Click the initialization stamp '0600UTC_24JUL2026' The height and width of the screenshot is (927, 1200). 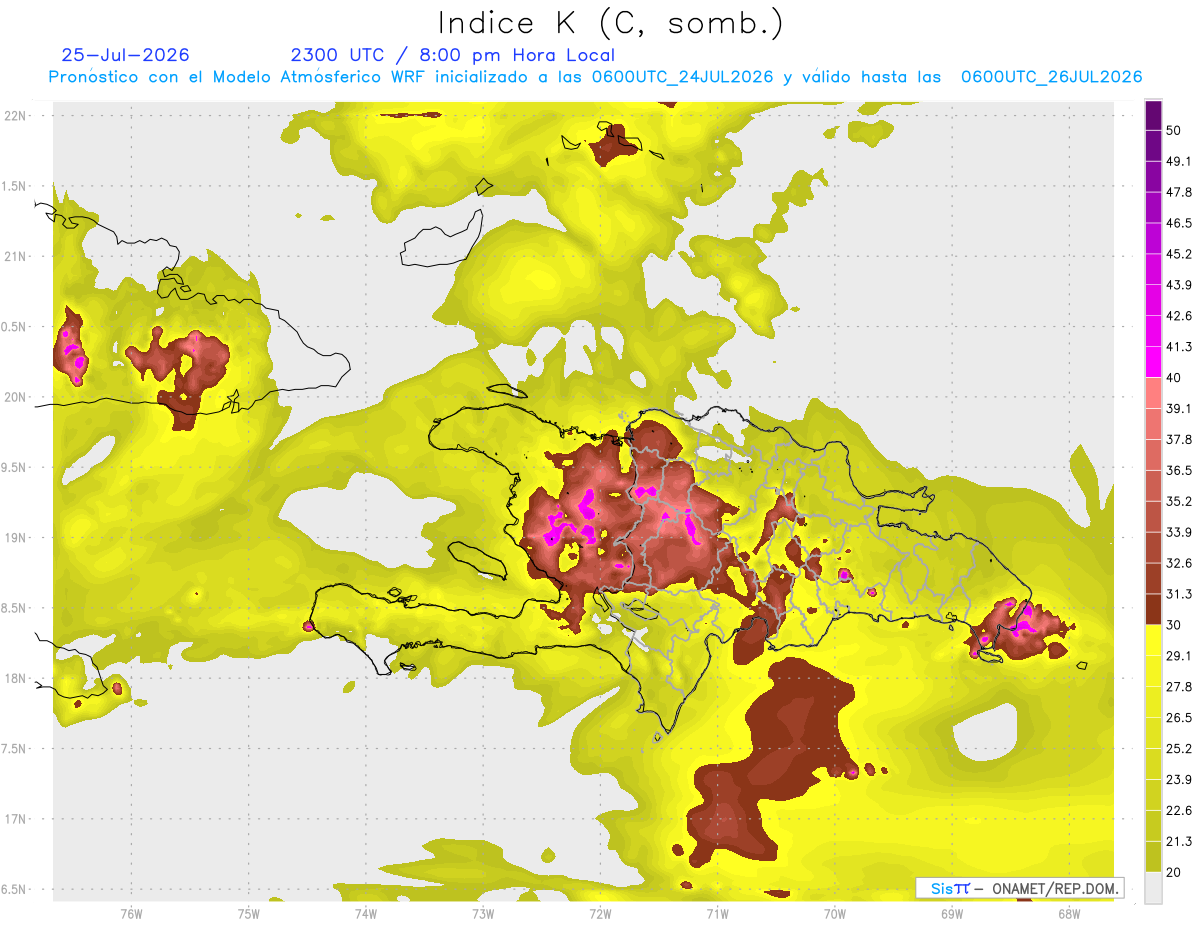tap(682, 77)
